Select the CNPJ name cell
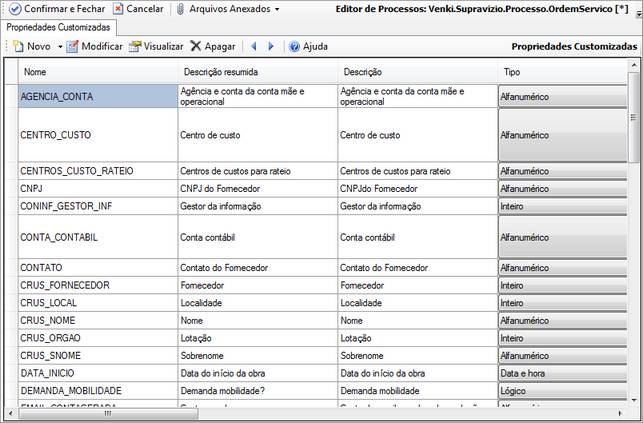The image size is (643, 423). tap(98, 189)
